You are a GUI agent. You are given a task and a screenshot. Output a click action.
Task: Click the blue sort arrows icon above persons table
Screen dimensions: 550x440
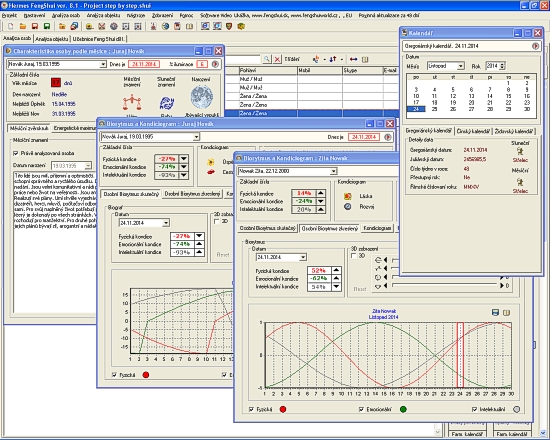click(x=333, y=59)
